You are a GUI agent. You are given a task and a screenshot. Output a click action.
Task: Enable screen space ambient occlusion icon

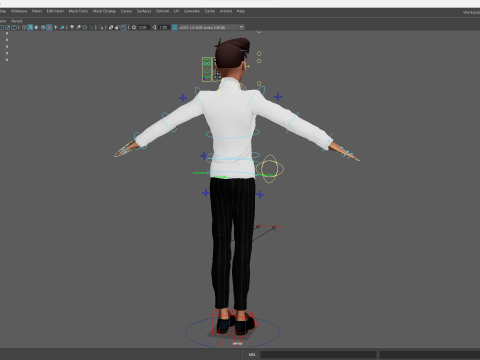click(x=72, y=27)
